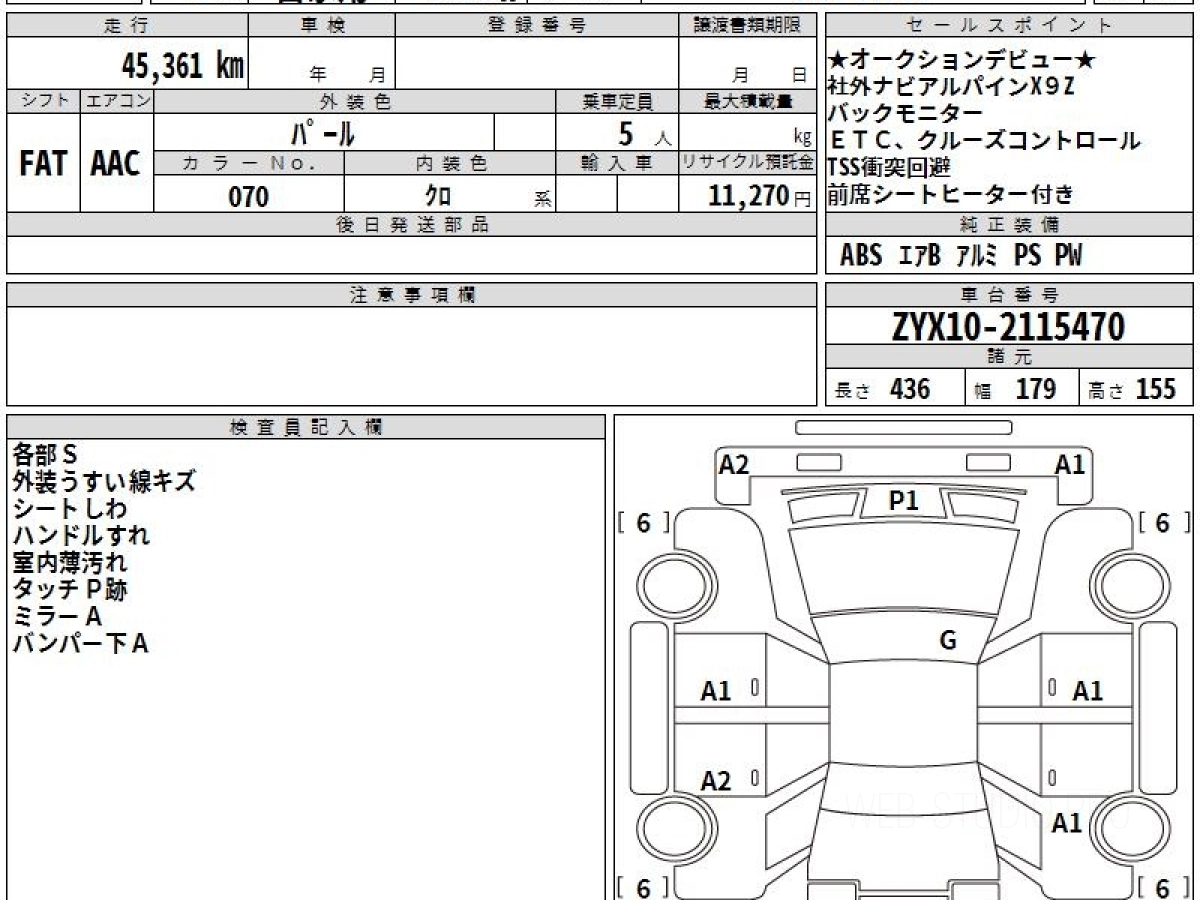Screen dimensions: 1200x900
Task: Select the interior color クロ
Action: click(438, 196)
